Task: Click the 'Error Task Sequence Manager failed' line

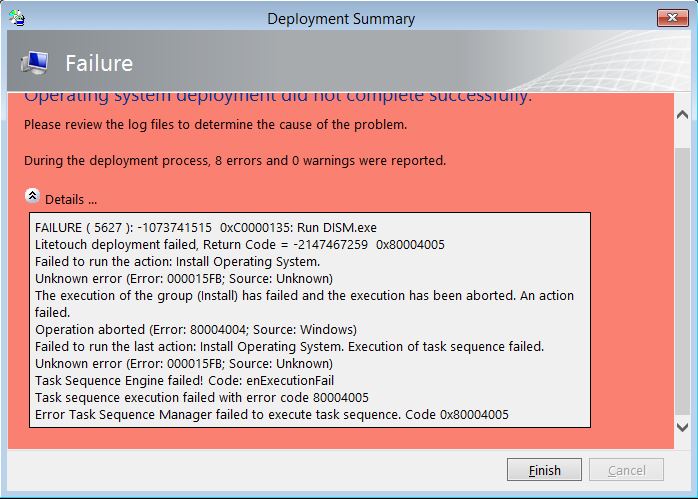Action: (x=272, y=414)
